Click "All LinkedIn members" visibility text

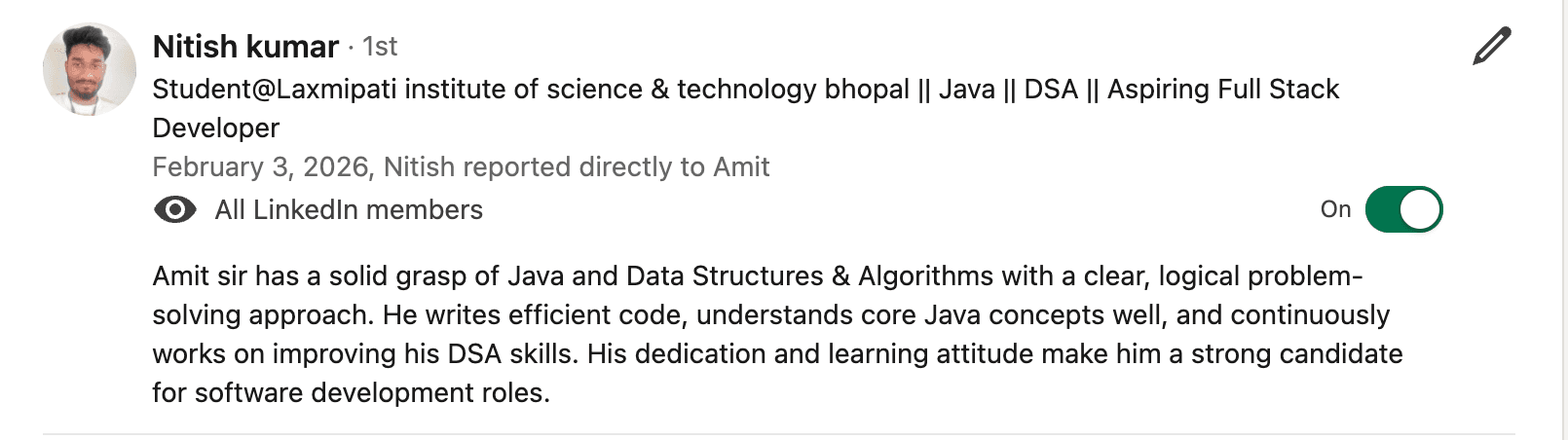349,210
